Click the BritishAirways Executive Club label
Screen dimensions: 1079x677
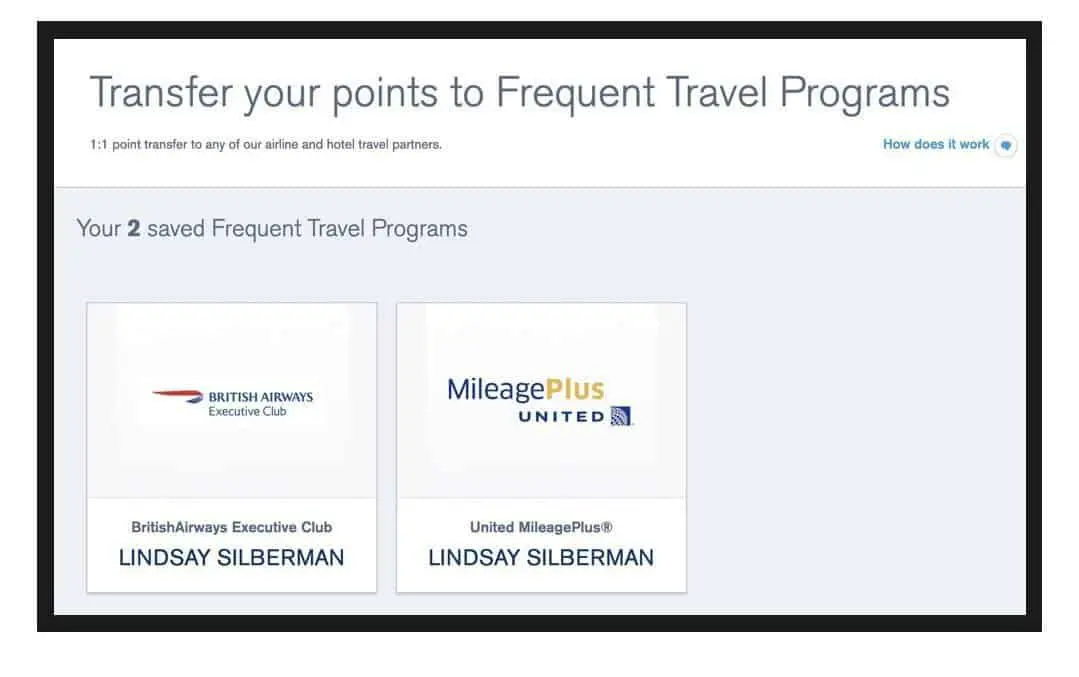click(x=232, y=527)
